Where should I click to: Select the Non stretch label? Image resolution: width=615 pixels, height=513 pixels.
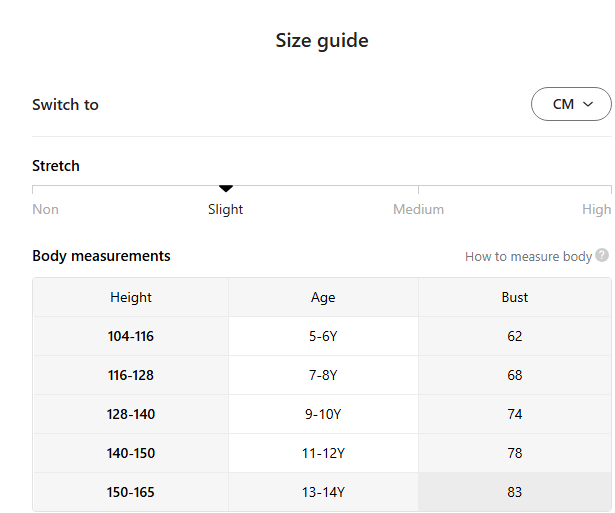pos(45,209)
